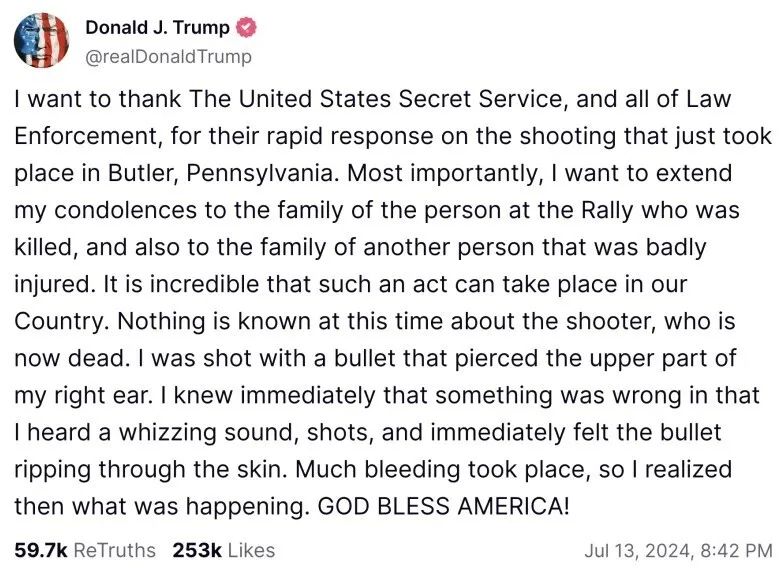Open the Donald J. Trump display name
The image size is (783, 568).
point(157,27)
